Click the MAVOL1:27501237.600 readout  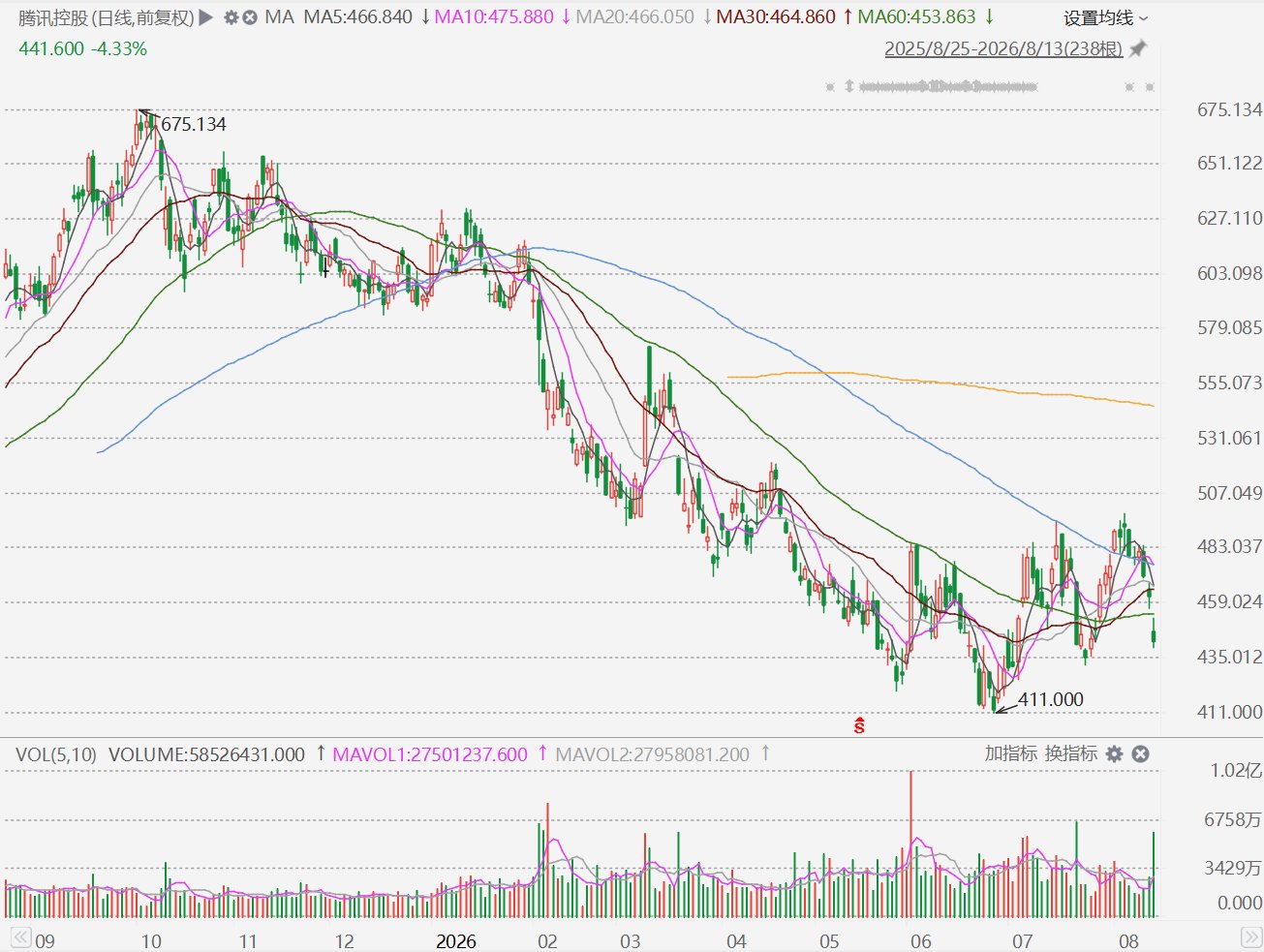pyautogui.click(x=430, y=753)
